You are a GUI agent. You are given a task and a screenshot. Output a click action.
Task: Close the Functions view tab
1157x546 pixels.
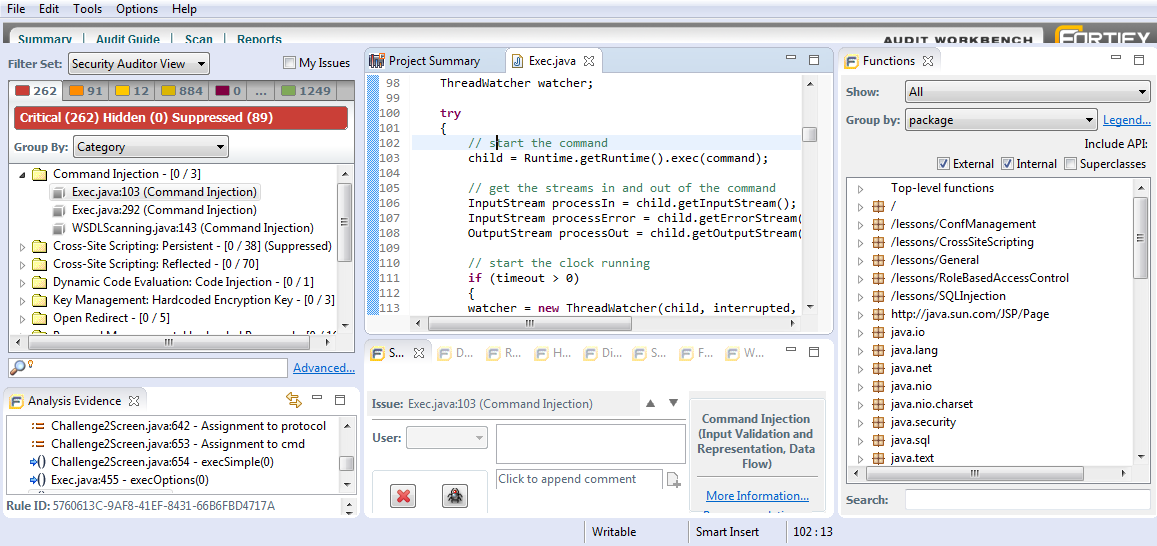tap(928, 61)
